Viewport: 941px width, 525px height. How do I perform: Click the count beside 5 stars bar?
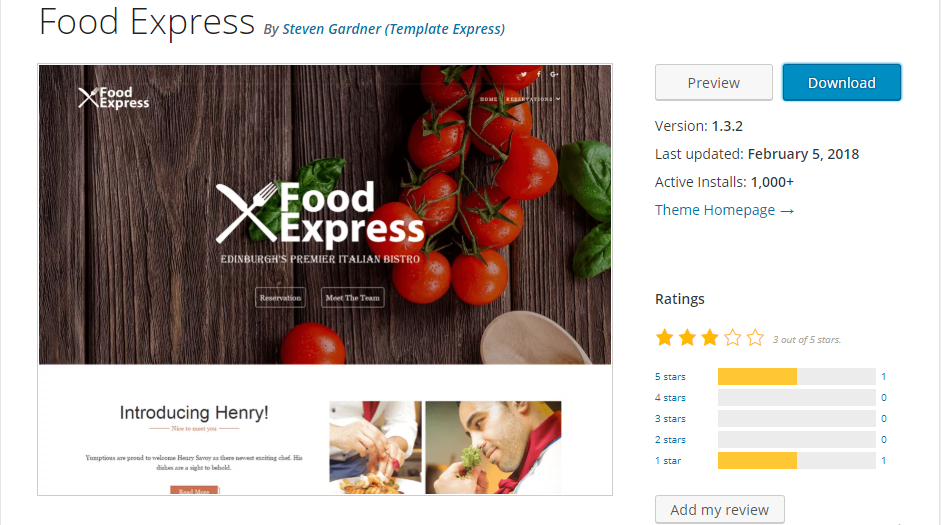(883, 377)
